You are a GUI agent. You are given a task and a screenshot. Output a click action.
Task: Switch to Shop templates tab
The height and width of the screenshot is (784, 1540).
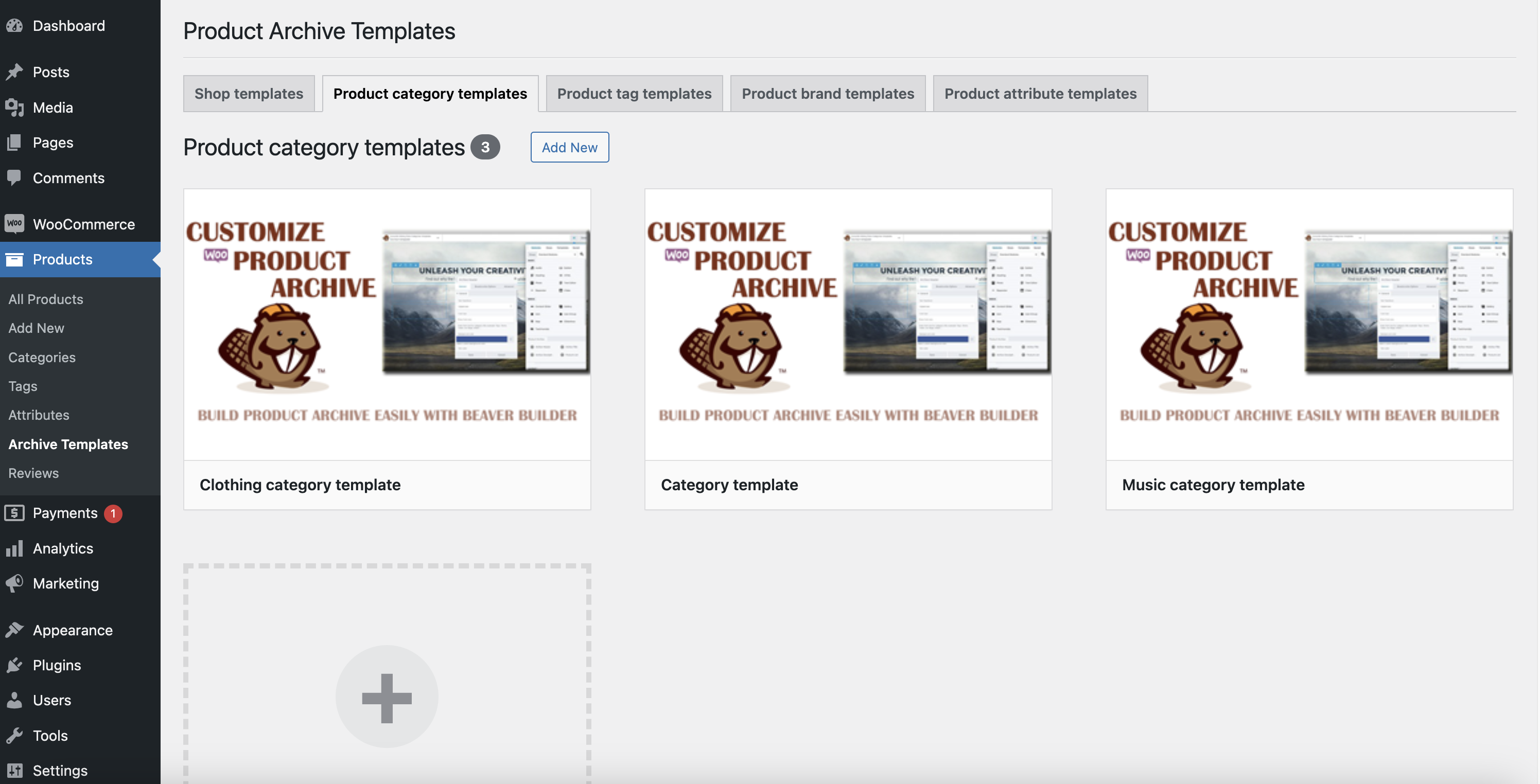click(x=249, y=94)
